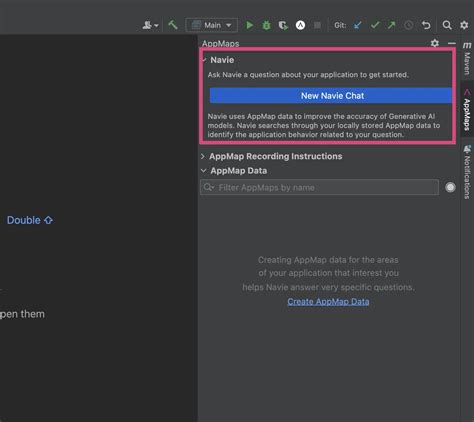Click the 'Navie uses AppMap data' paragraph
This screenshot has height=422, width=474.
[324, 125]
